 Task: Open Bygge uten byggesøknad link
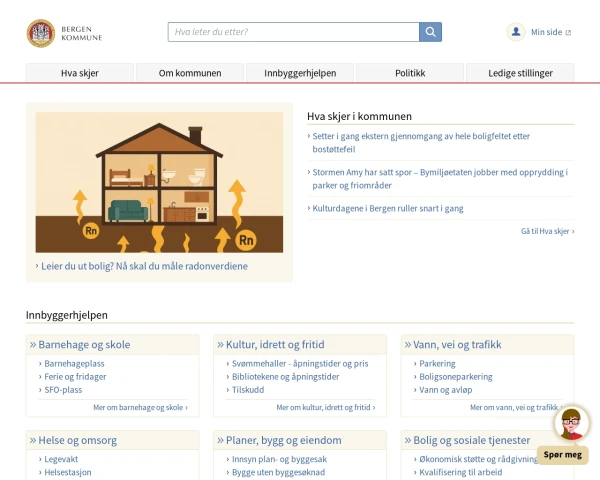click(278, 472)
